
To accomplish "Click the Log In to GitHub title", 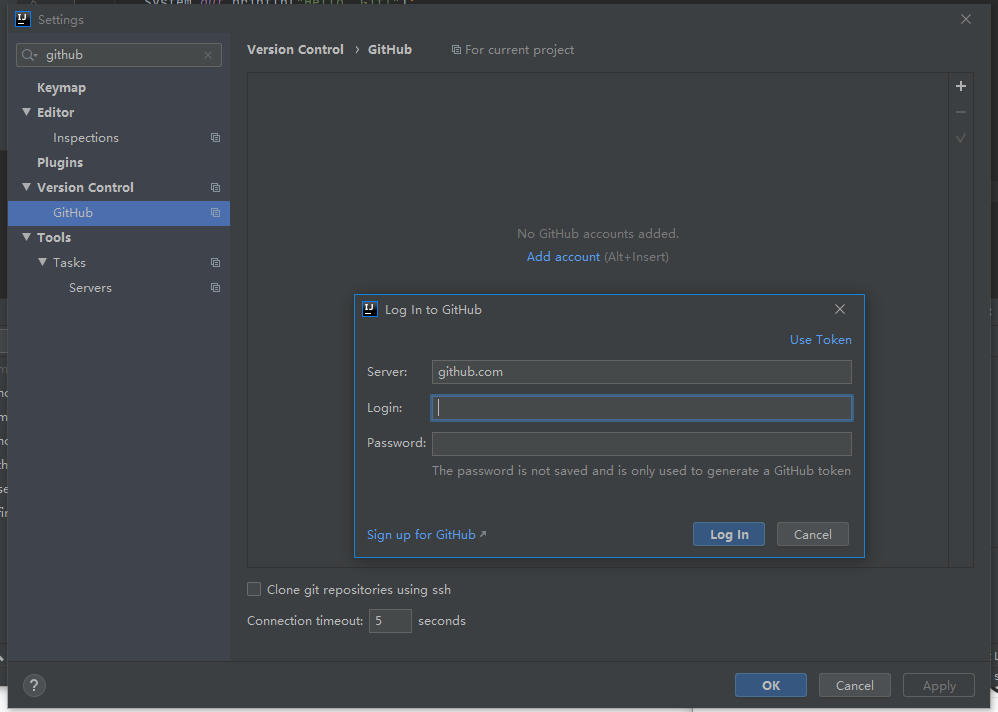I will tap(433, 310).
